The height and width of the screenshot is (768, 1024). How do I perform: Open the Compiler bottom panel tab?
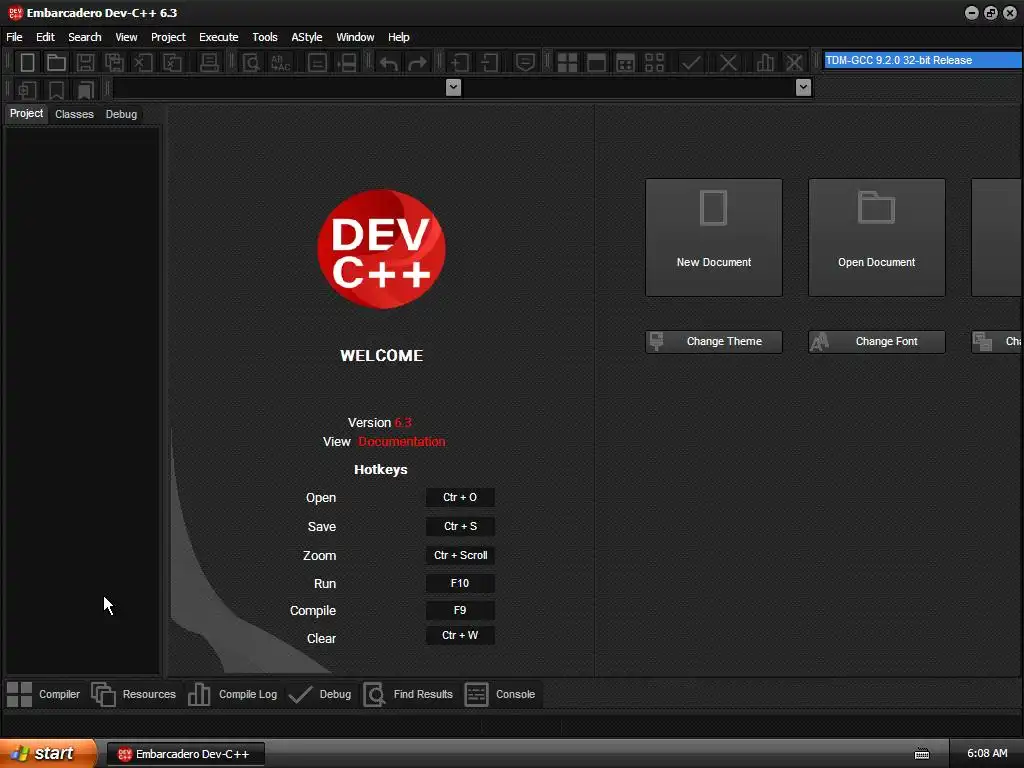(44, 694)
